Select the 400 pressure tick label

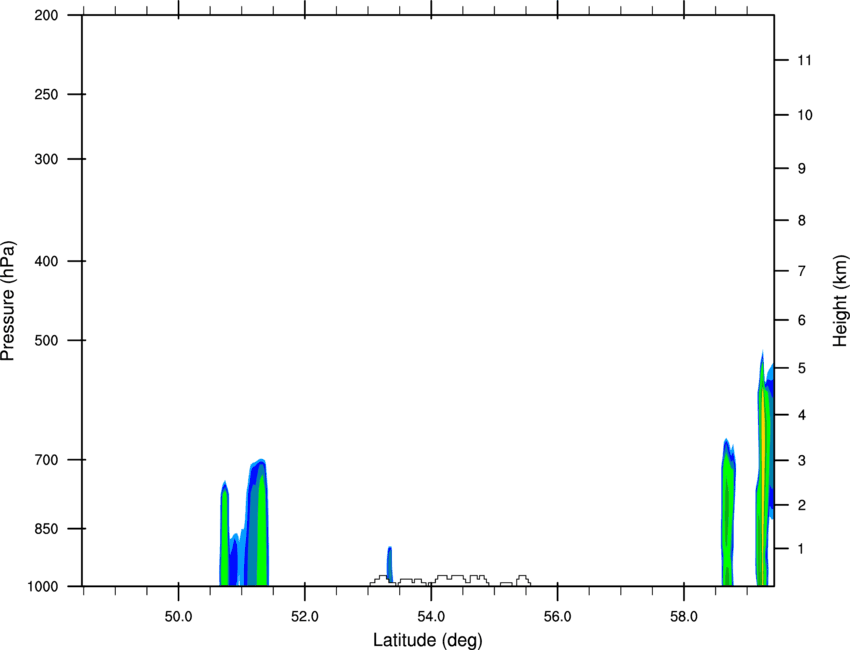tap(46, 261)
